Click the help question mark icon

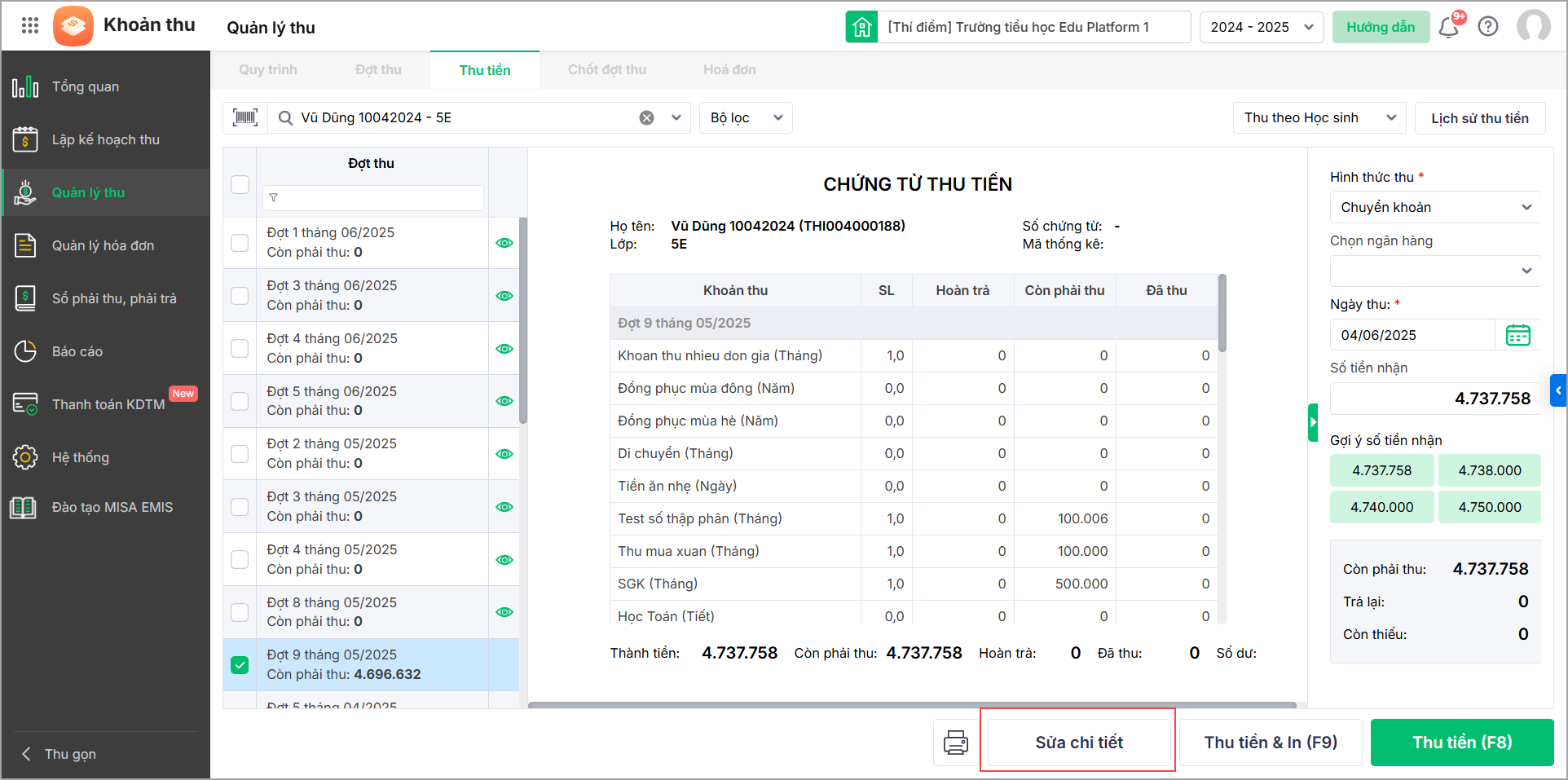pos(1488,27)
